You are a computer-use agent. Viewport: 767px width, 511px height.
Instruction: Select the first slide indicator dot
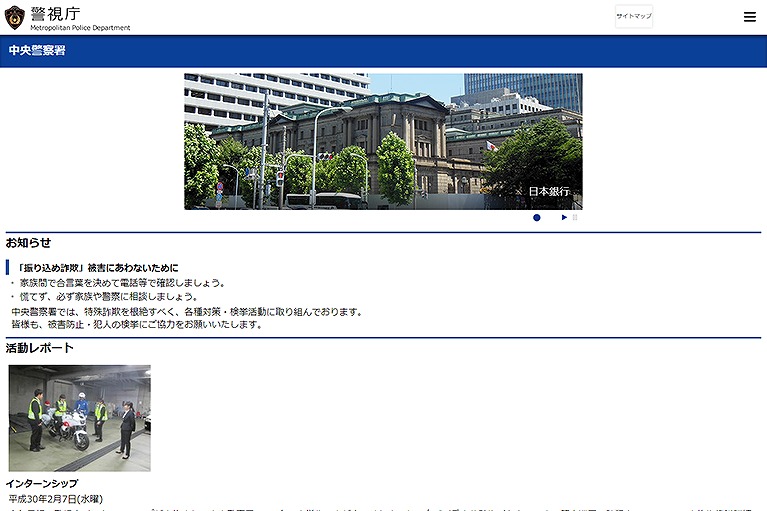(537, 218)
